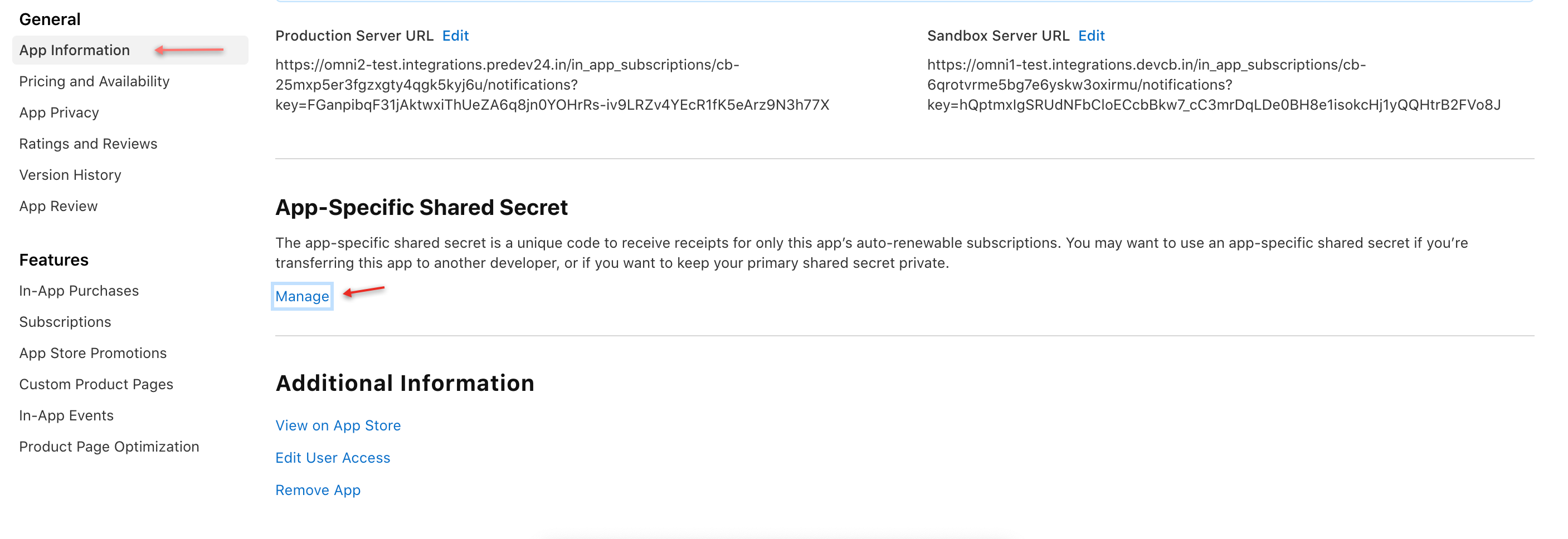This screenshot has height=539, width=1568.
Task: Go to Pricing and Availability
Action: click(94, 81)
